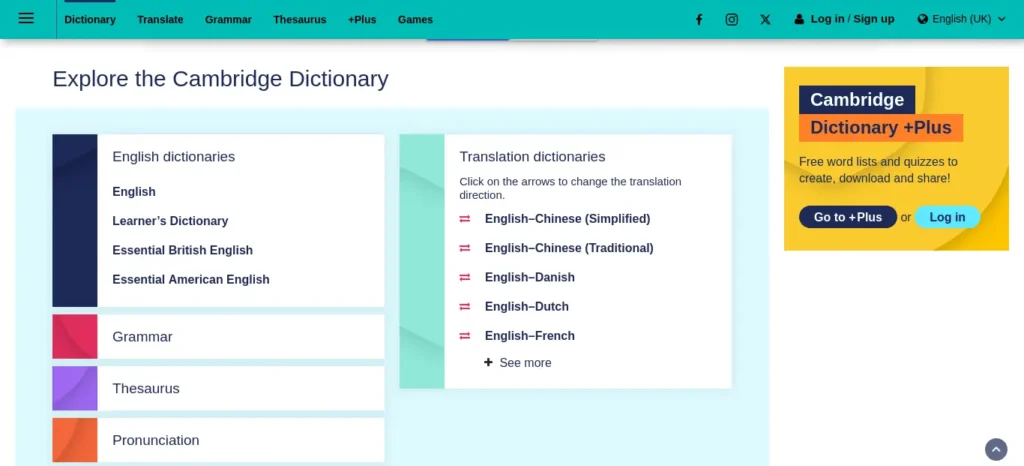The image size is (1024, 466).
Task: Swap direction arrows for English–Chinese (Traditional)
Action: [465, 249]
